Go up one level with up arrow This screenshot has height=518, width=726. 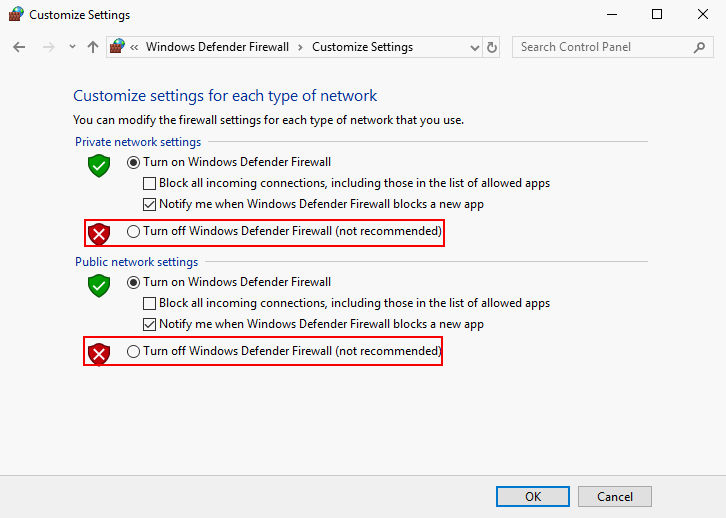[93, 47]
